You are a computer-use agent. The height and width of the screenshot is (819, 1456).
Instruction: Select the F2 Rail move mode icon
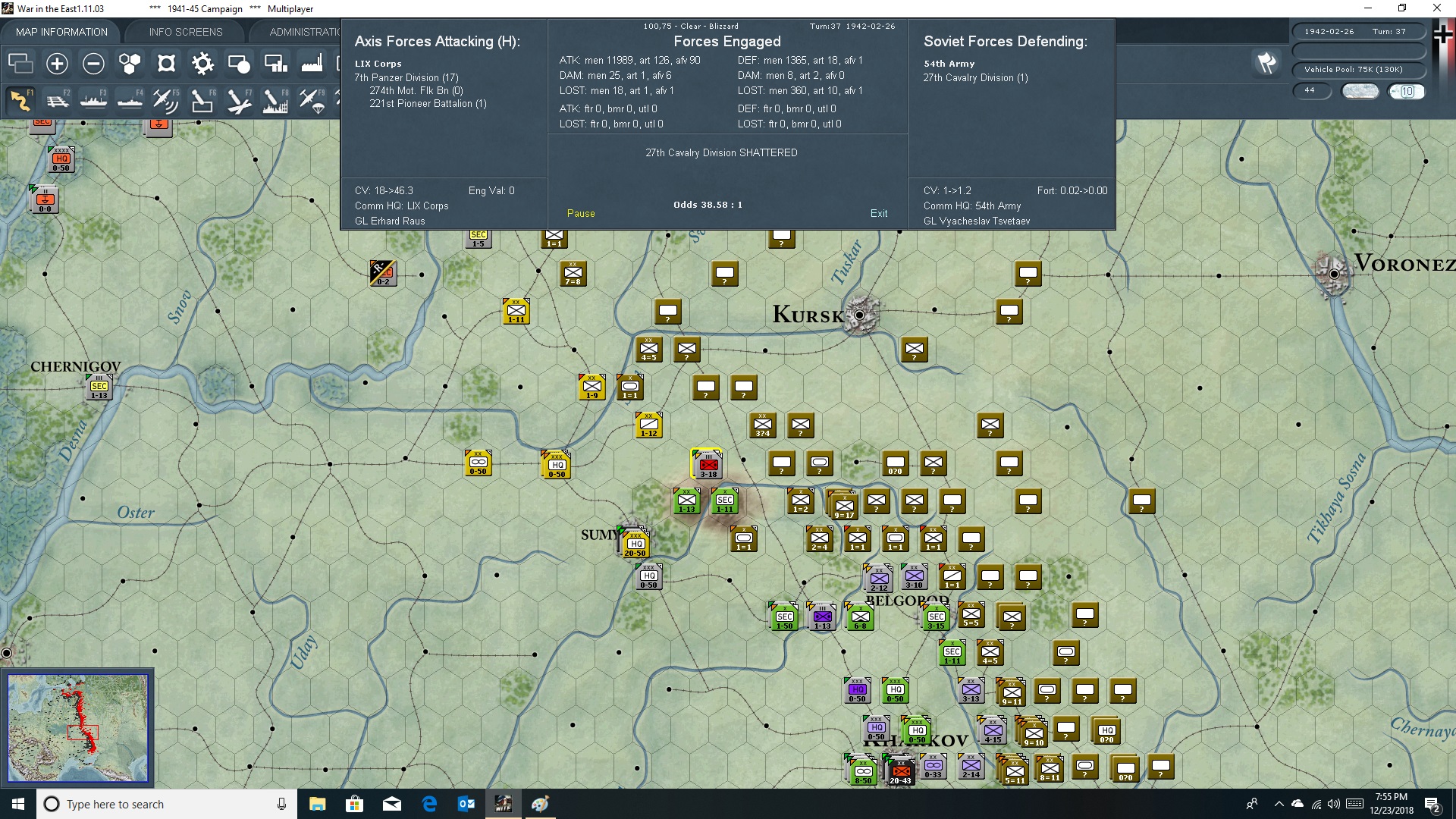[57, 101]
